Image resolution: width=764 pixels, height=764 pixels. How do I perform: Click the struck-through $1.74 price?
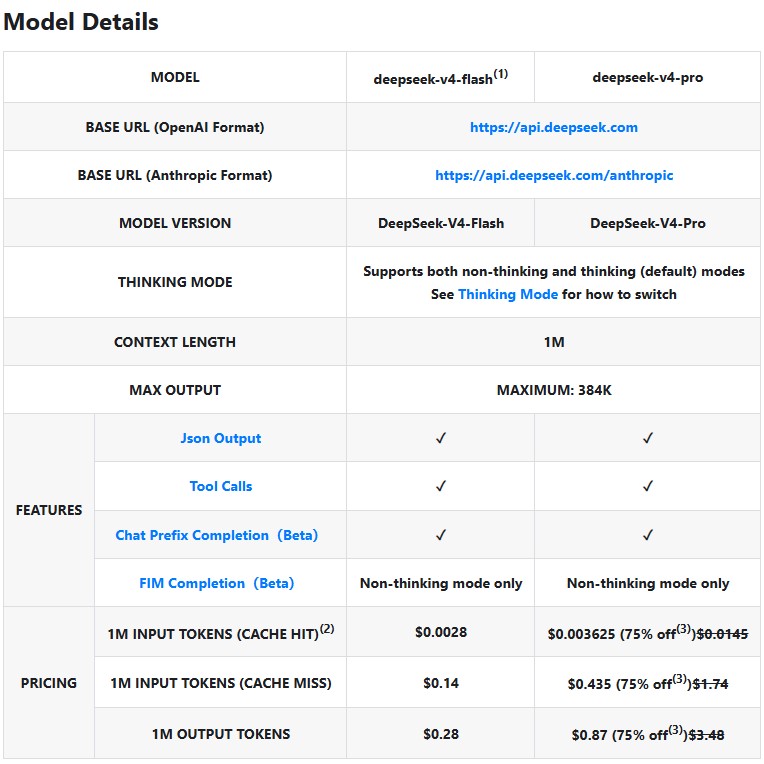[x=710, y=684]
